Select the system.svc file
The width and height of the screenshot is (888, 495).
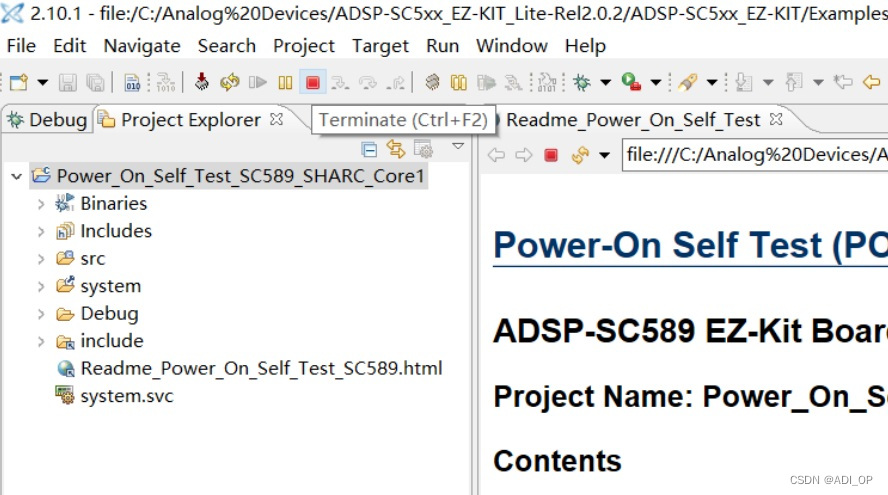[114, 396]
